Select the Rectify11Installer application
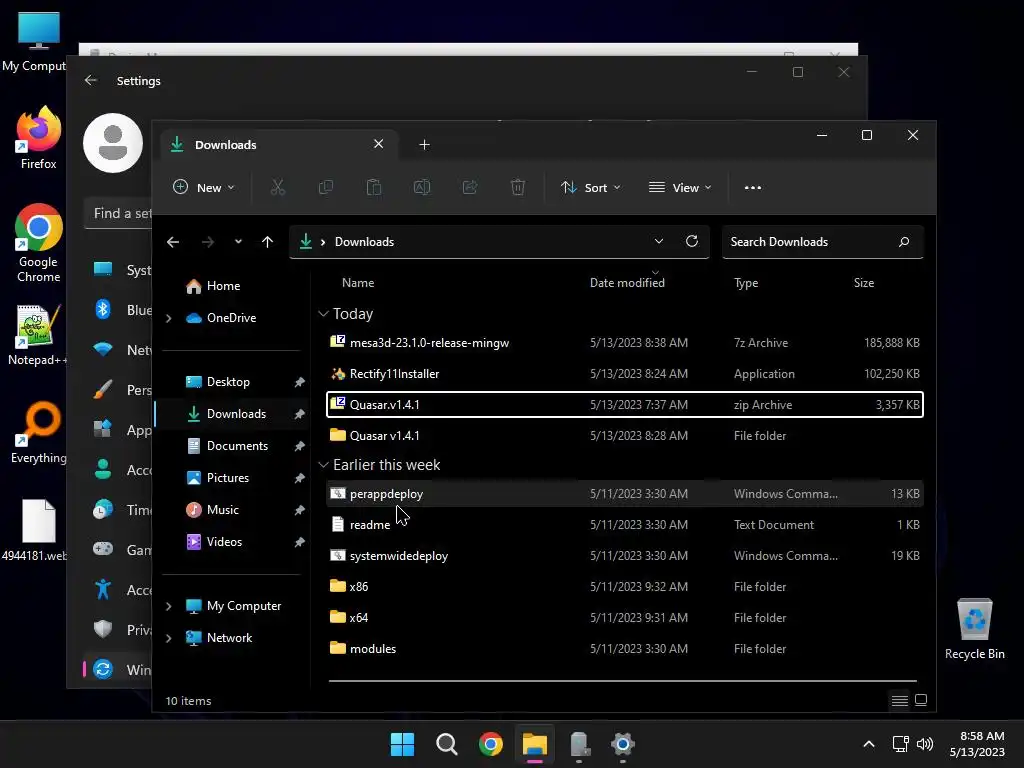Viewport: 1024px width, 768px height. 624,374
